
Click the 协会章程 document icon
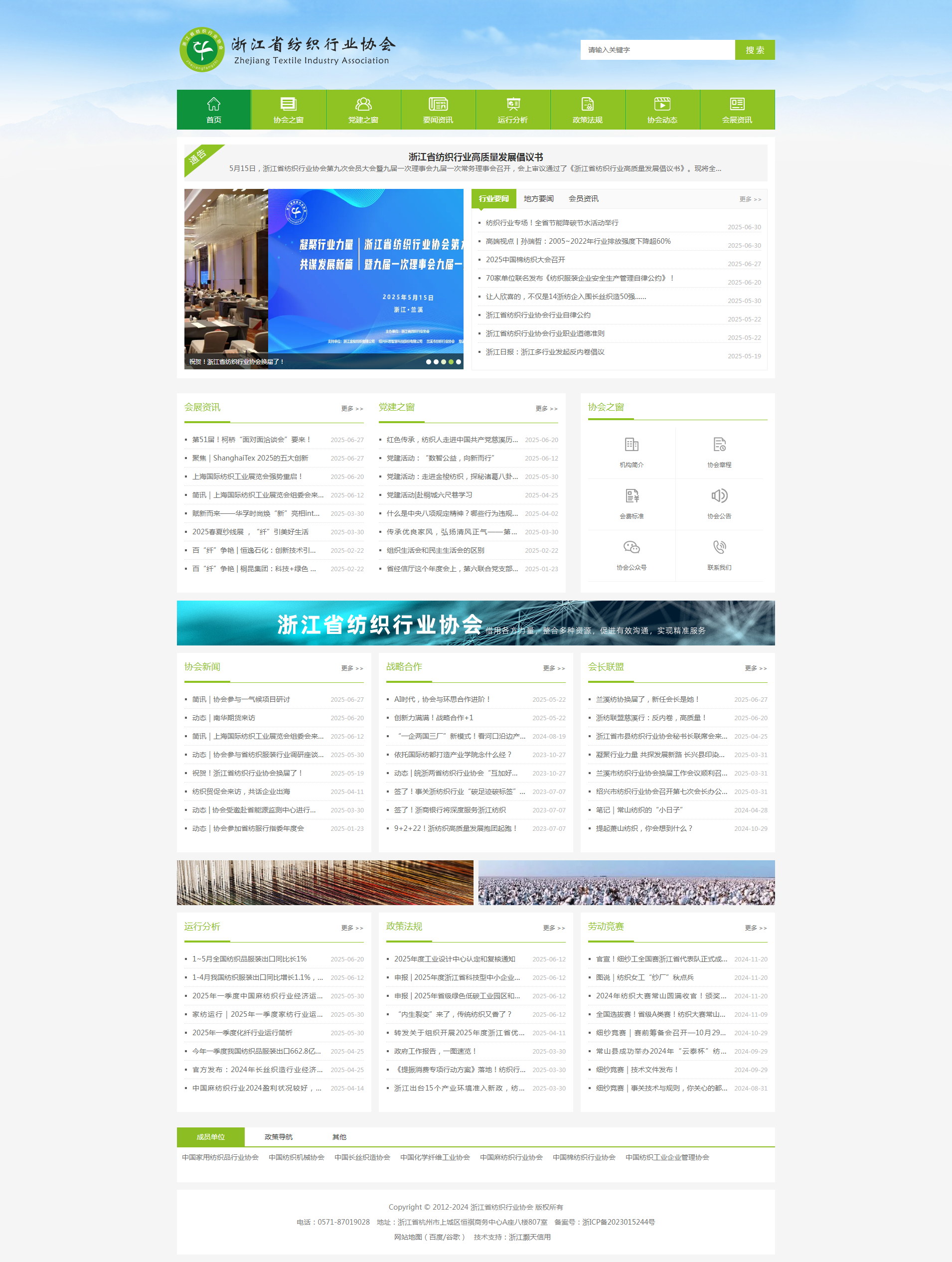719,445
